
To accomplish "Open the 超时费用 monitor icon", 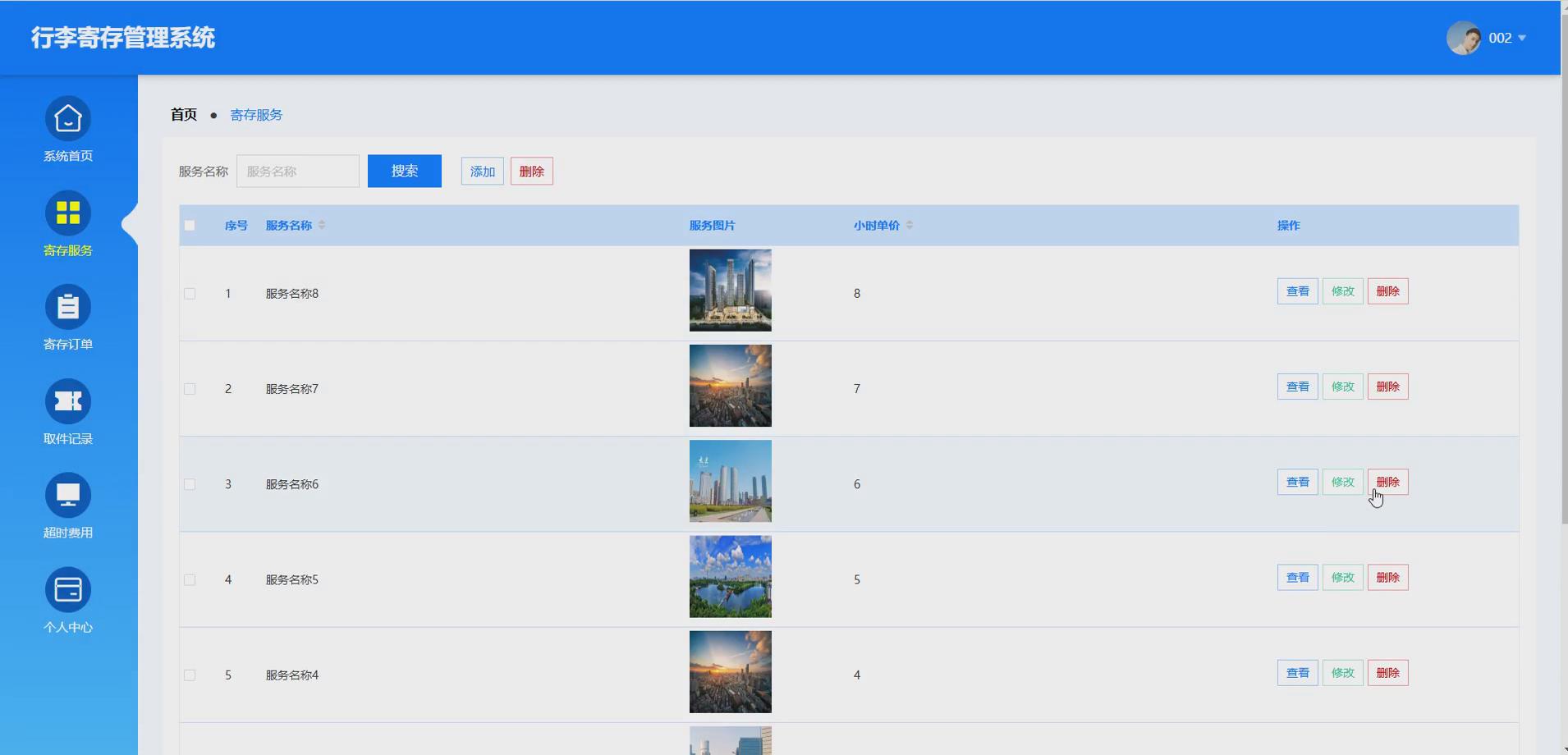I will [x=68, y=496].
